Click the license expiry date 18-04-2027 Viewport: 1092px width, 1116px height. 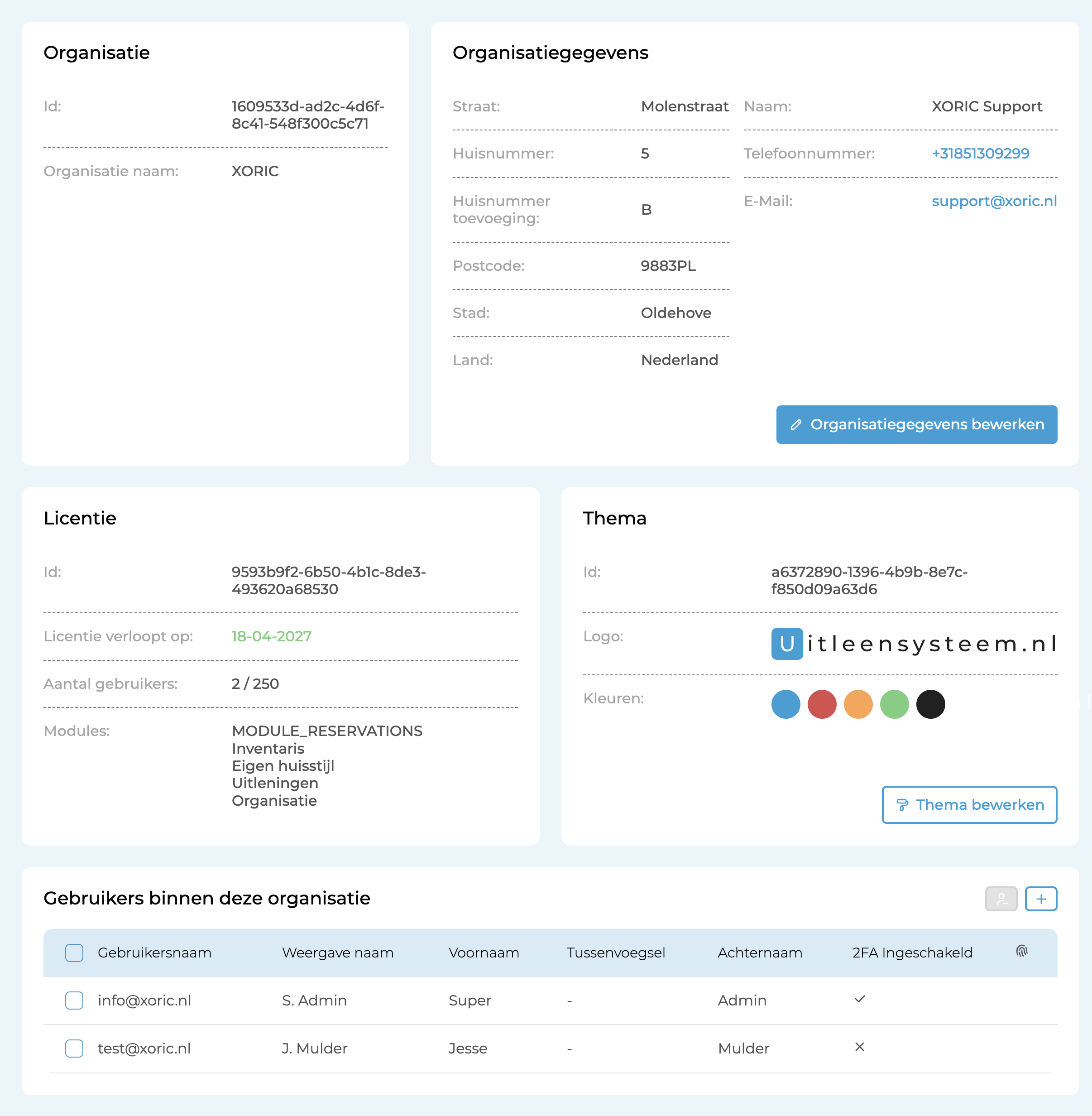[x=271, y=636]
